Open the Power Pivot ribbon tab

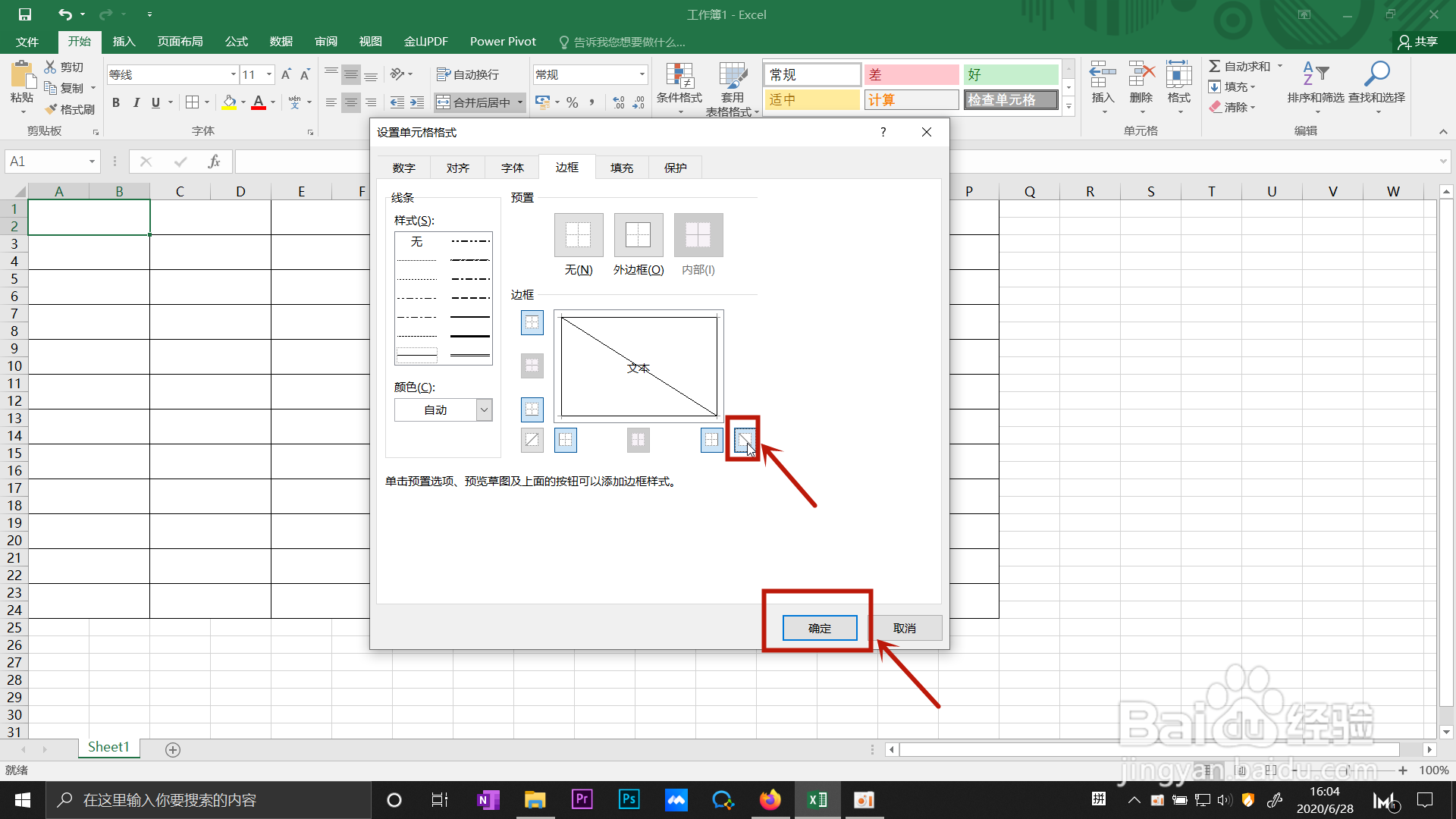503,41
